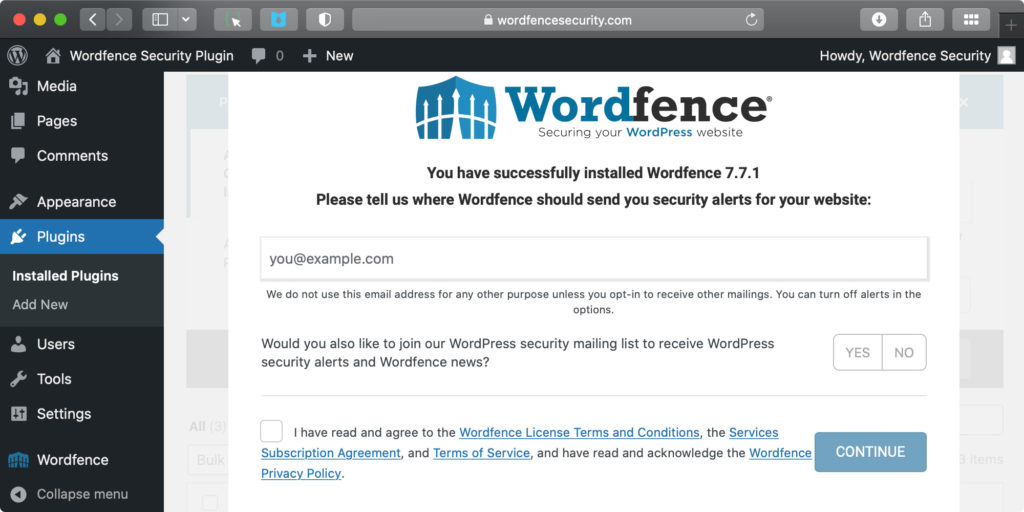Open Safari downloads icon
This screenshot has width=1024, height=512.
pos(879,20)
